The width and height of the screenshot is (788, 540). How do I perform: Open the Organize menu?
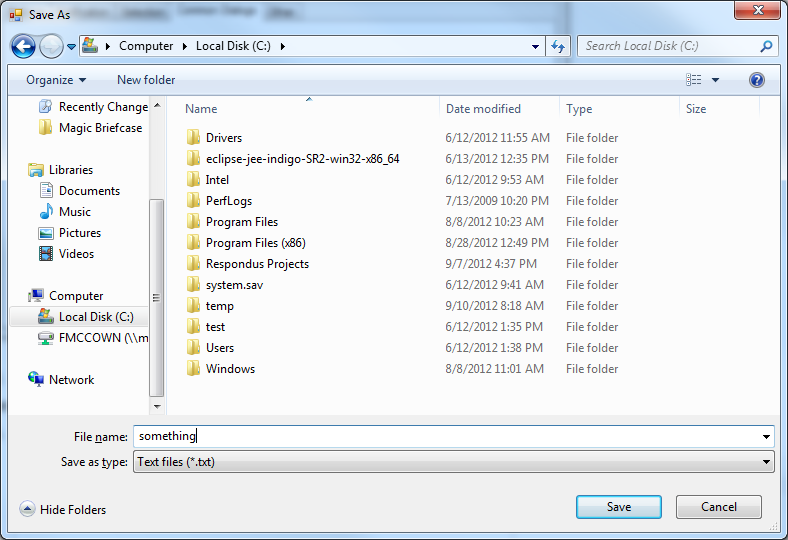coord(56,80)
